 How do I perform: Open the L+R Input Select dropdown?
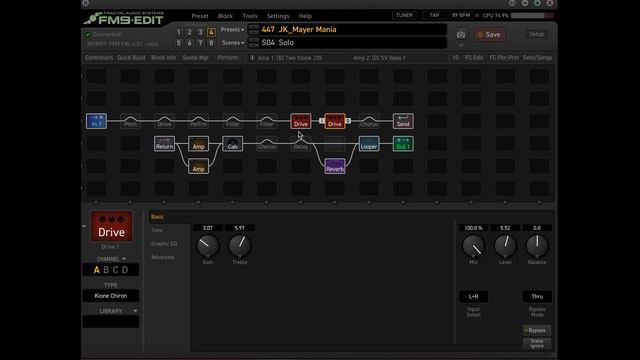tap(473, 297)
